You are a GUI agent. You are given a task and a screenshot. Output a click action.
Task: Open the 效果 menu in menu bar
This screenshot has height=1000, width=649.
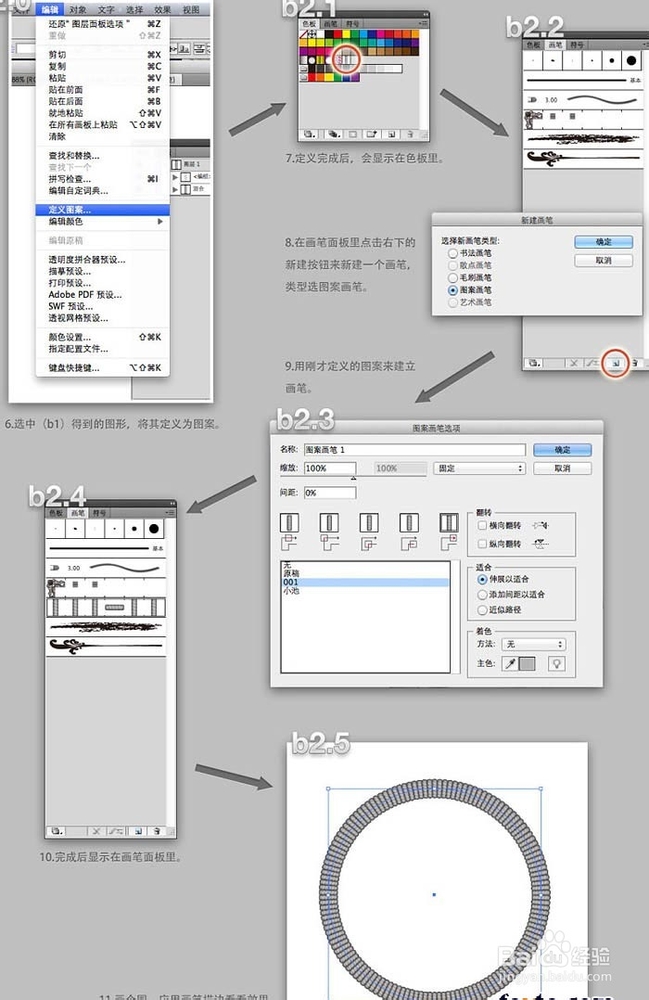(x=163, y=10)
